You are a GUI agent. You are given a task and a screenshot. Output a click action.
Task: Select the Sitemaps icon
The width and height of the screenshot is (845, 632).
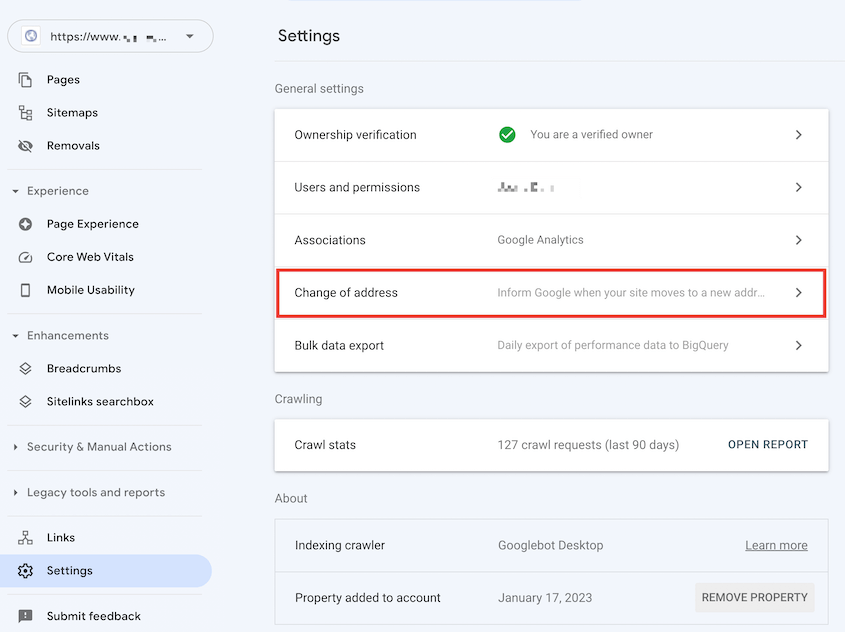24,112
